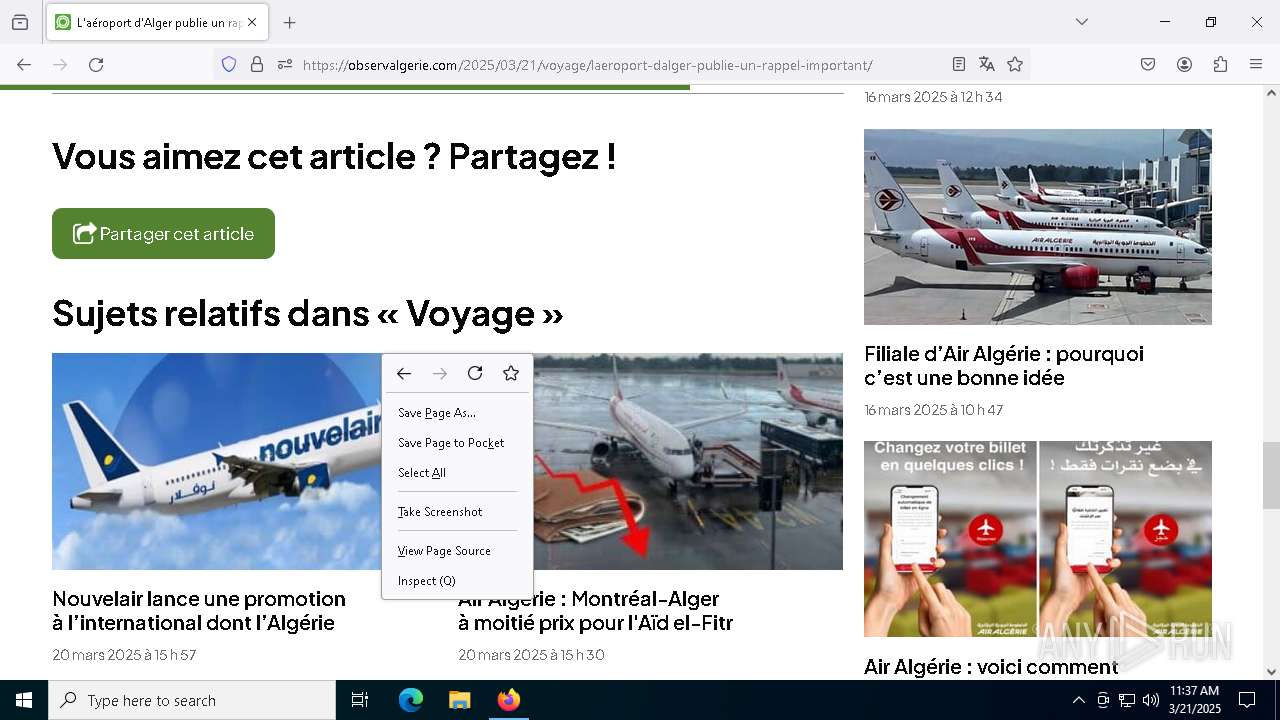Show hidden system tray icons
The image size is (1280, 720).
(x=1078, y=700)
